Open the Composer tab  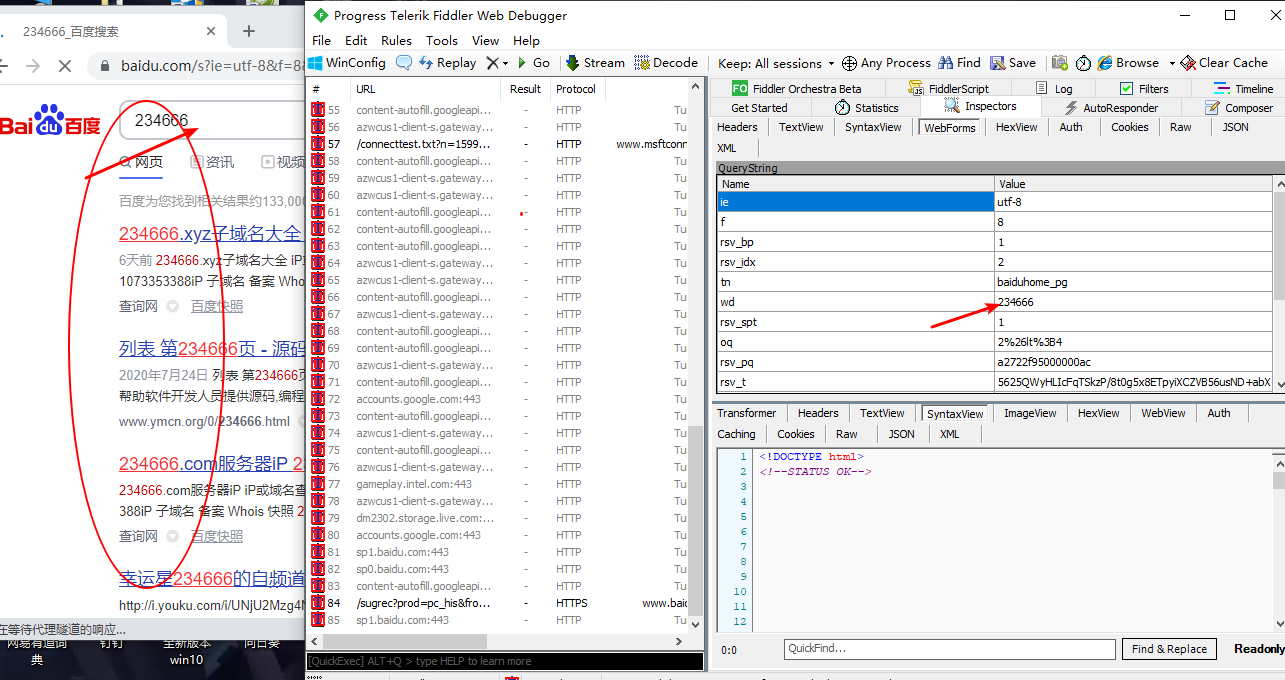coord(1239,107)
